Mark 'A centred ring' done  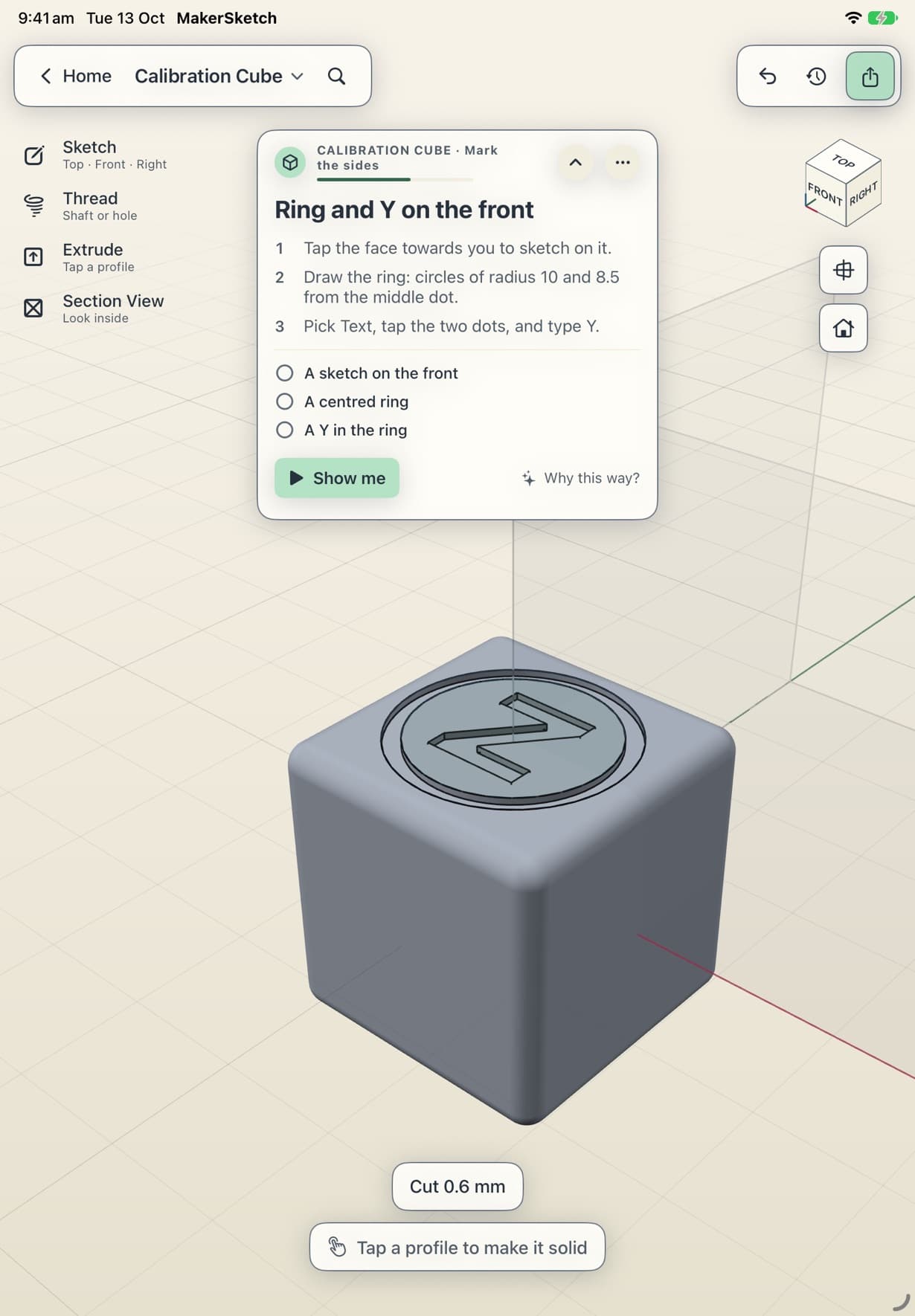point(284,401)
